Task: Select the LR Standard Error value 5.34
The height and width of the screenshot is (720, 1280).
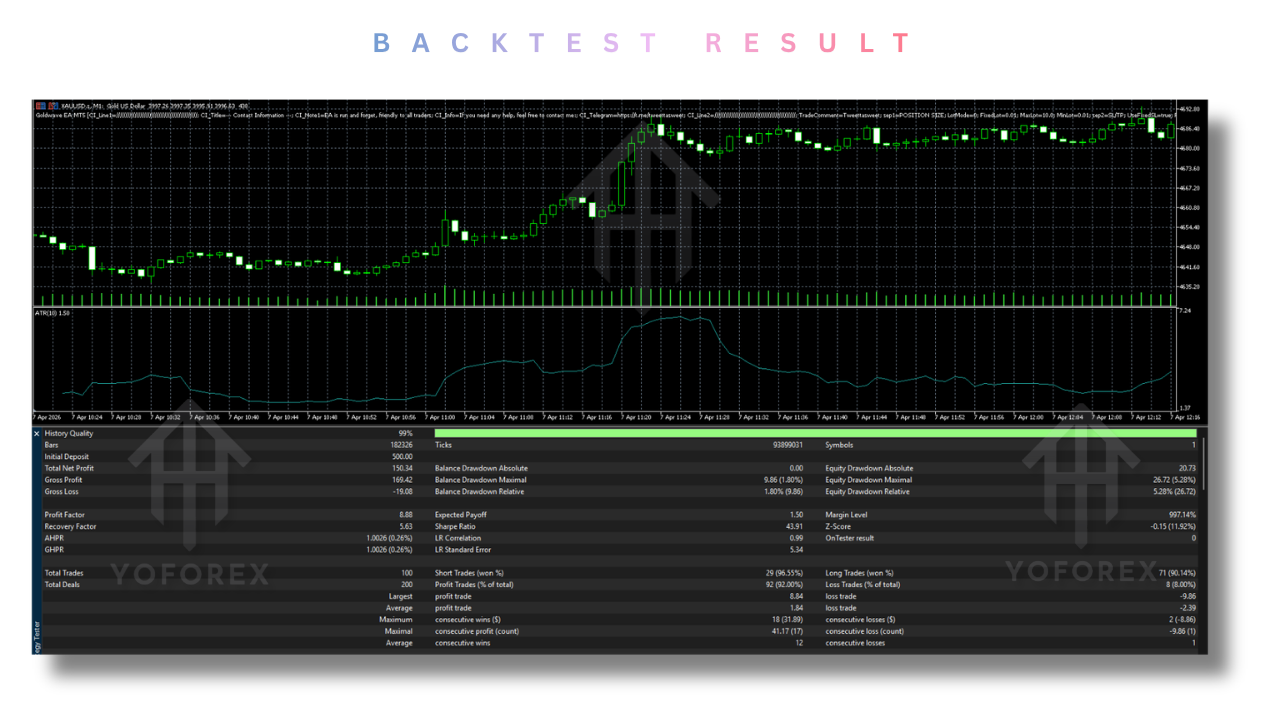Action: click(796, 550)
